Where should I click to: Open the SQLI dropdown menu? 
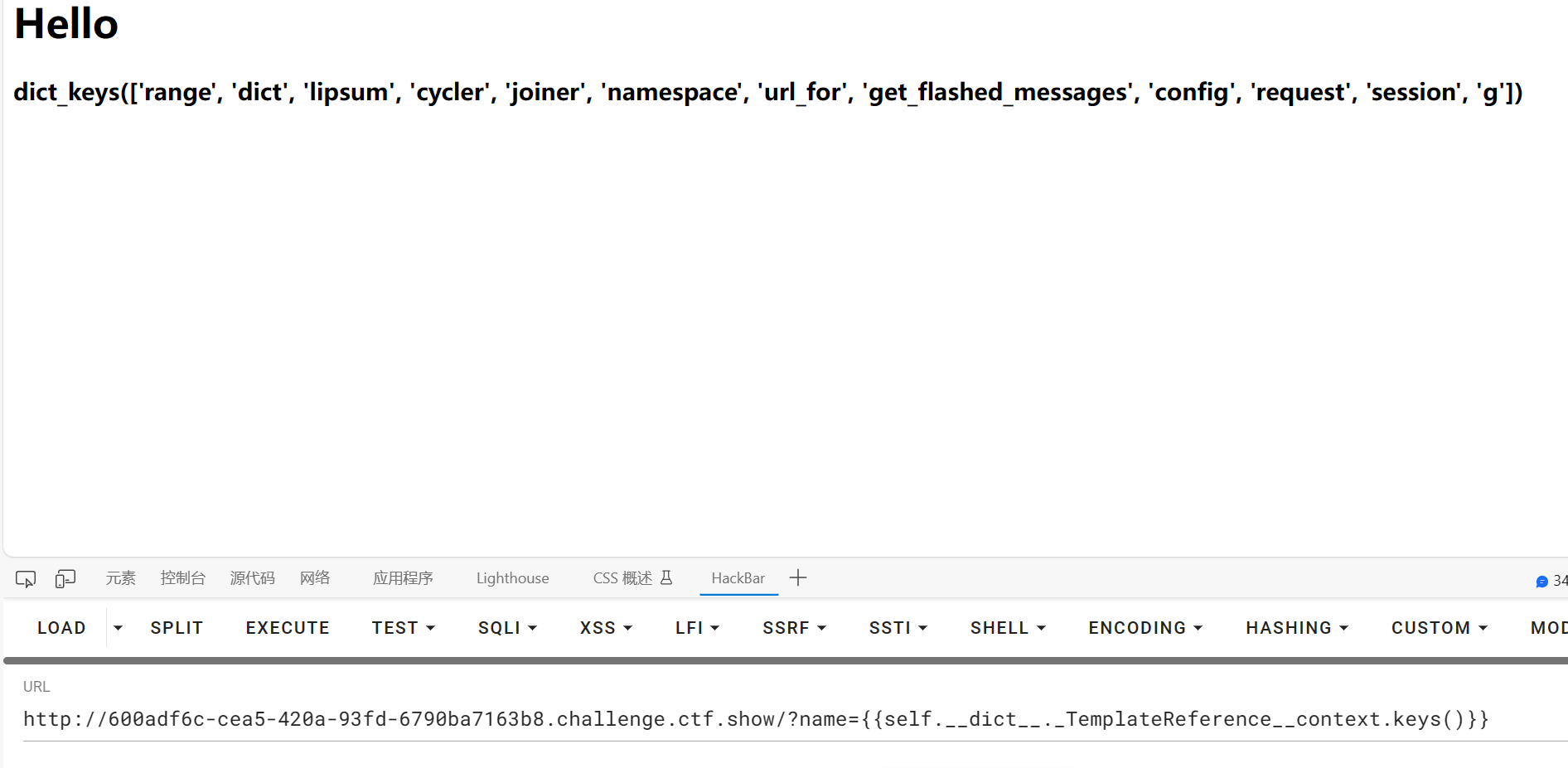pos(507,628)
